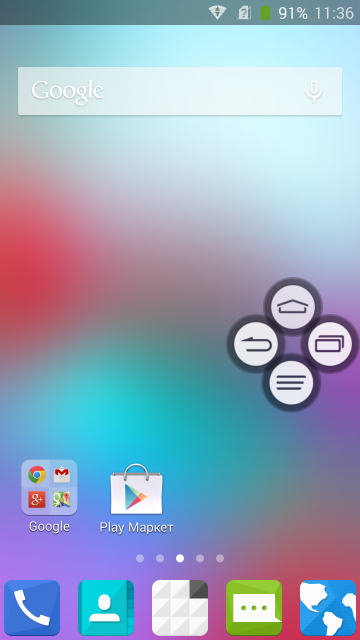Open the app drawer grid icon
Screen dimensions: 360x640
coord(180,608)
